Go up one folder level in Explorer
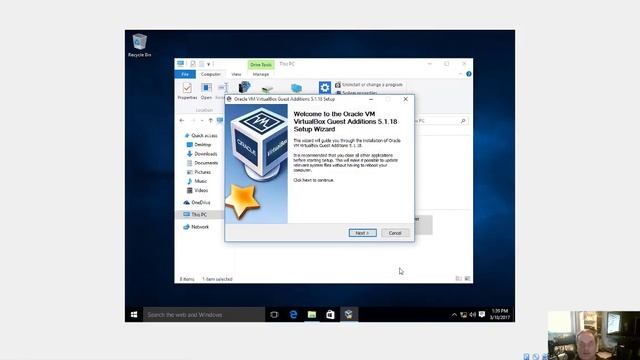The image size is (640, 360). pos(211,120)
